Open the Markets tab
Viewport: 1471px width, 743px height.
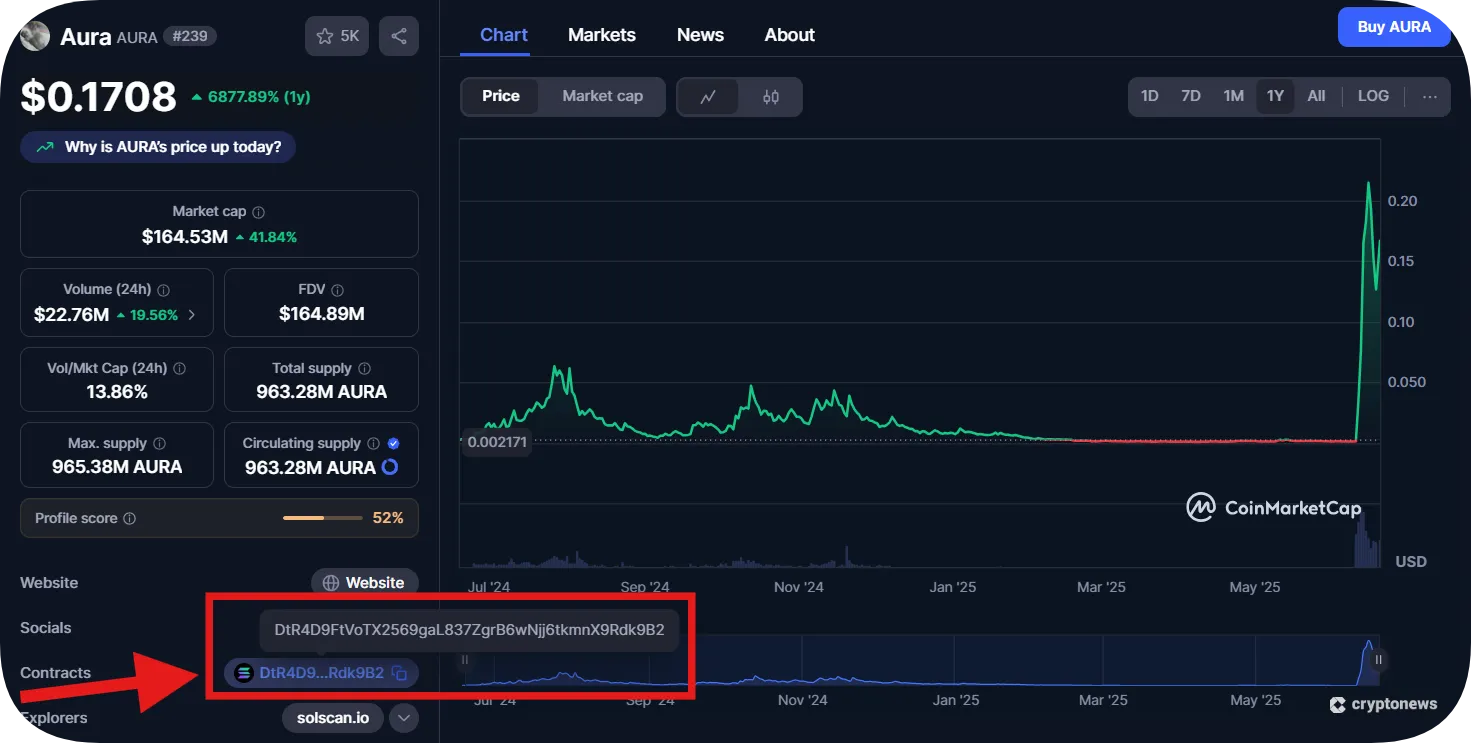tap(601, 35)
